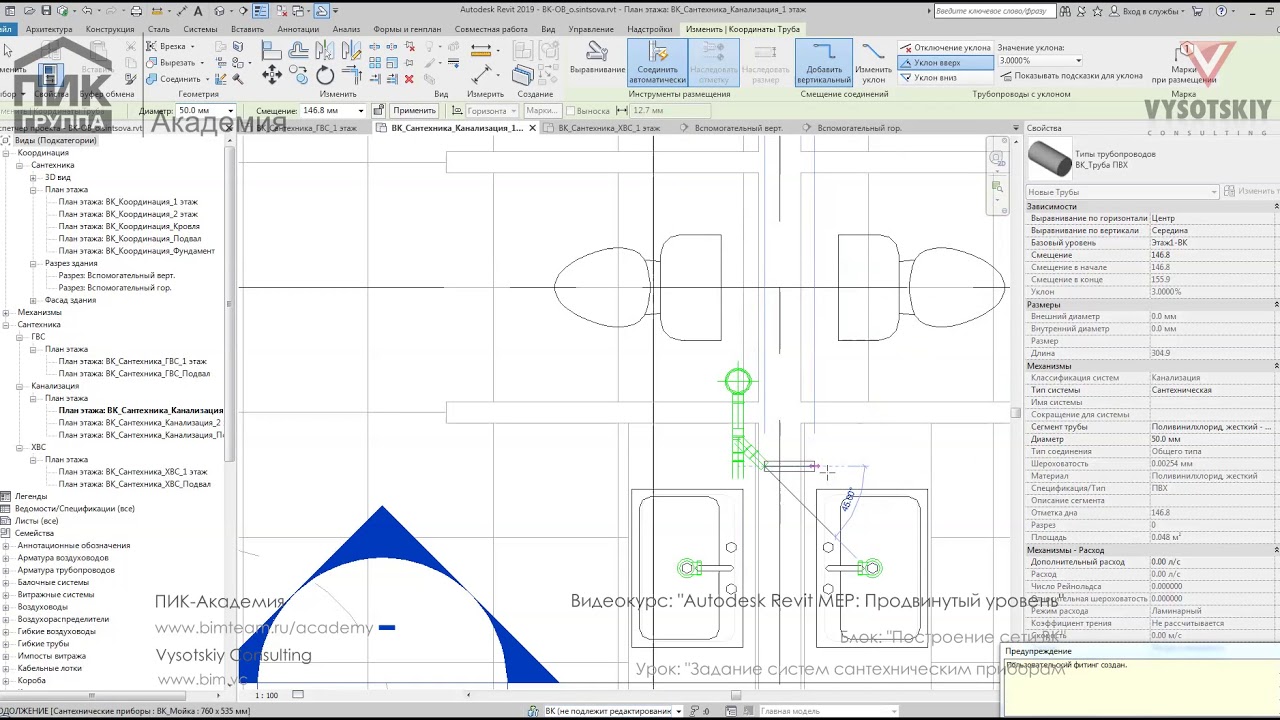
Task: Toggle Показывать подсказки для уклона
Action: [x=1070, y=76]
